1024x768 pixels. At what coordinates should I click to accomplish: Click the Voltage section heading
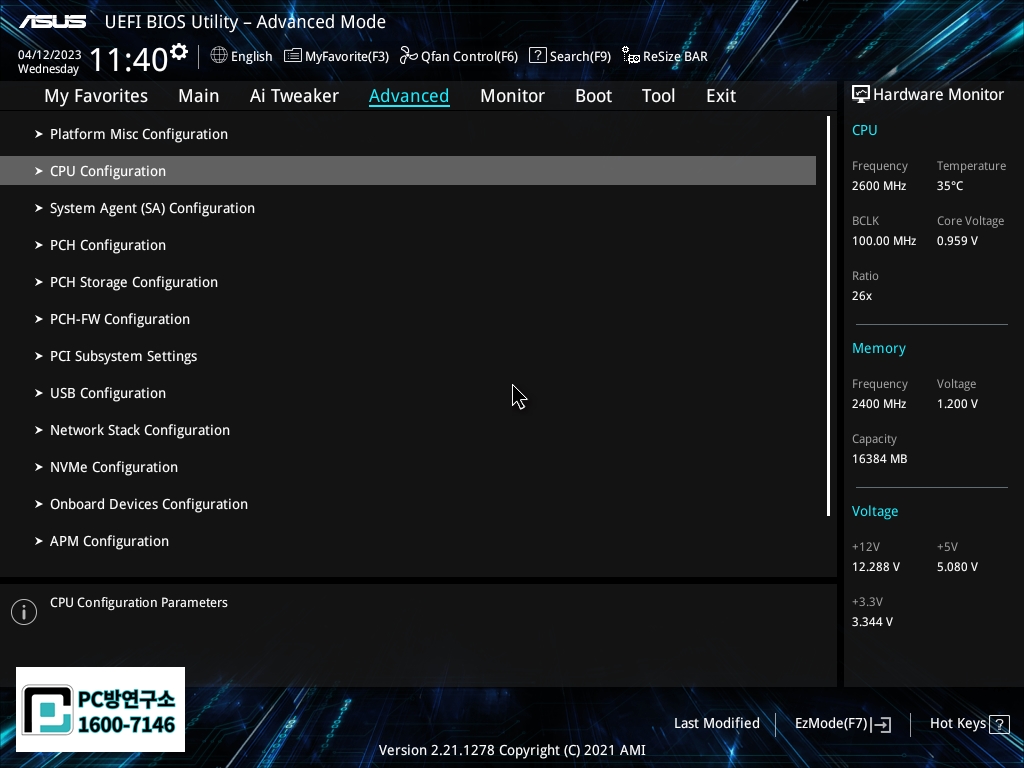[874, 511]
